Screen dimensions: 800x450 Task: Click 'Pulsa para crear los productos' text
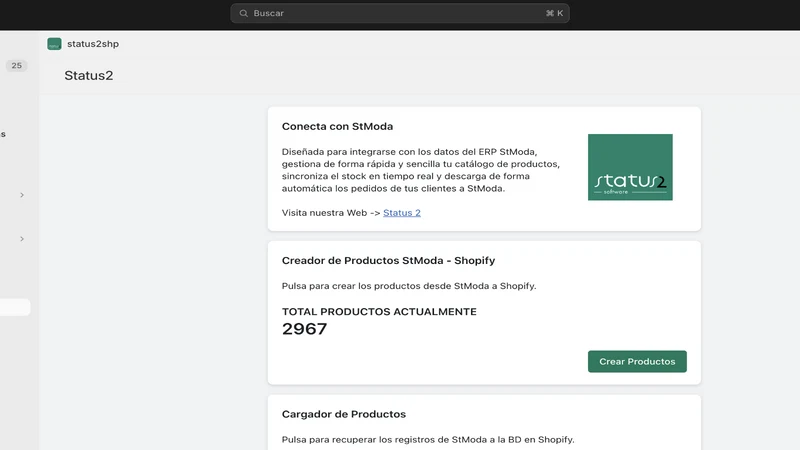409,286
